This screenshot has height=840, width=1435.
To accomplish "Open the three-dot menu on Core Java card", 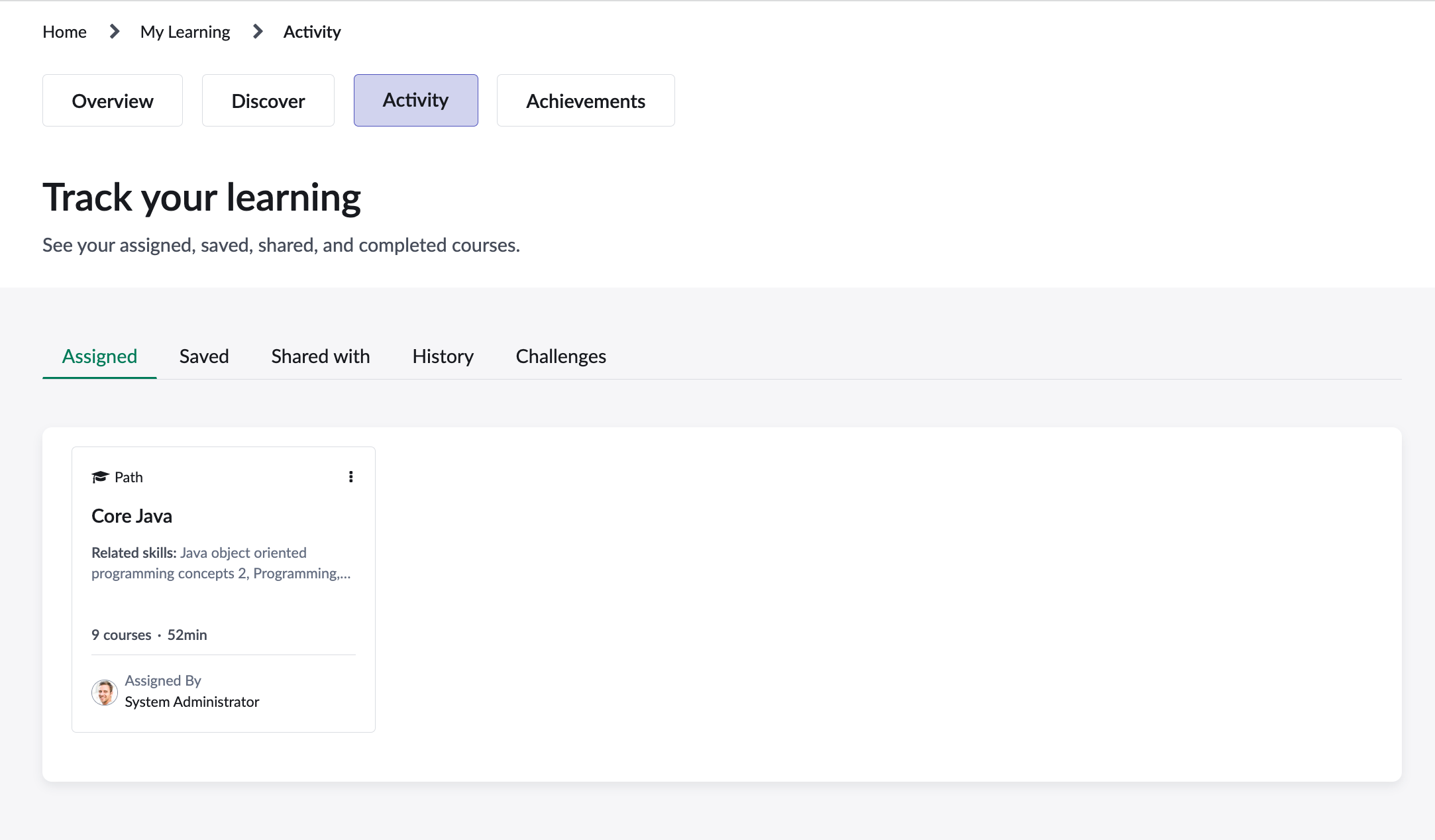I will (x=350, y=477).
